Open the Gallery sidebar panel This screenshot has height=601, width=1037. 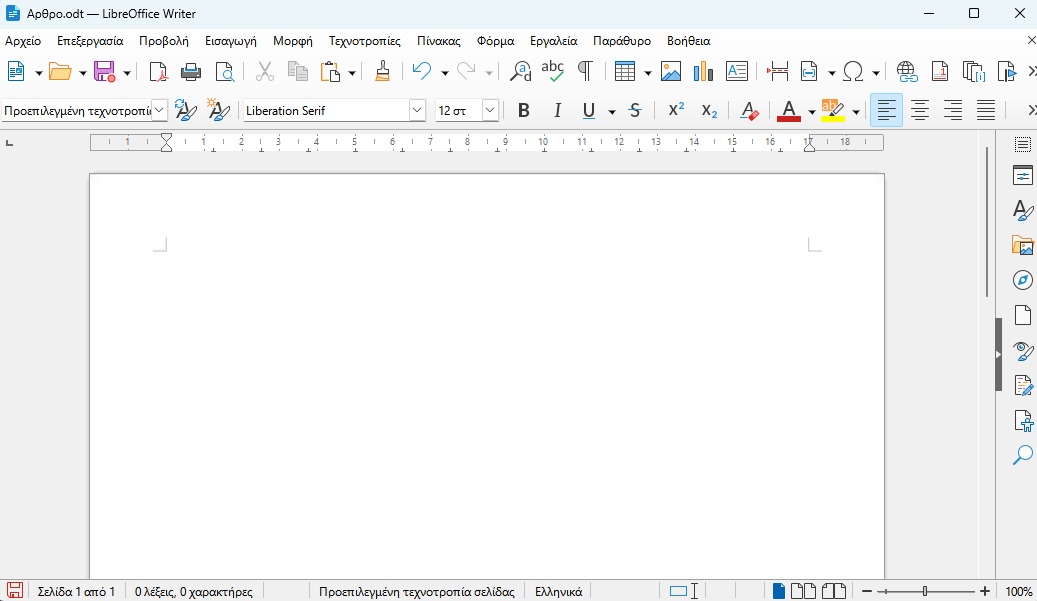(1022, 246)
